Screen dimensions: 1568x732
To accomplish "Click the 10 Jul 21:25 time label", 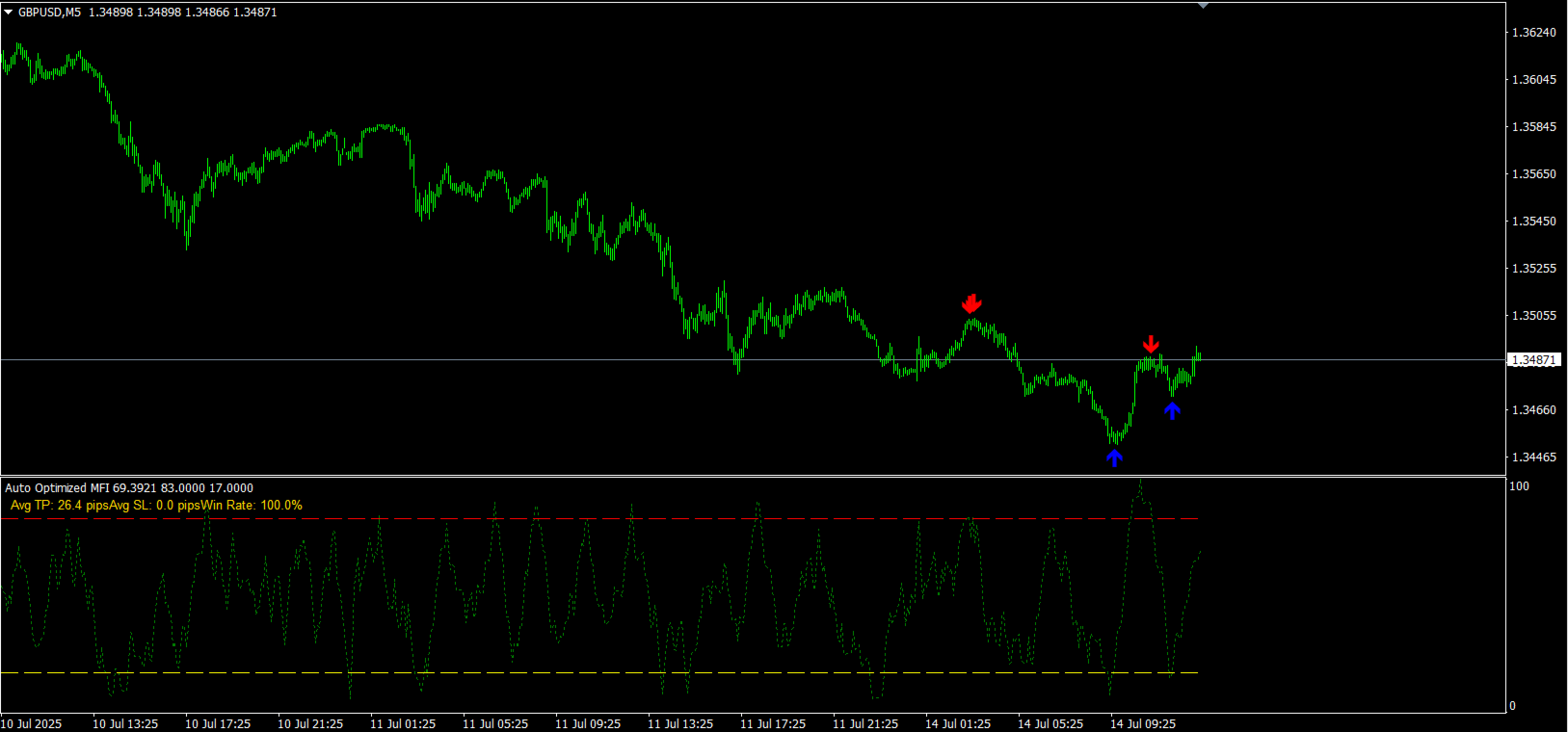I will coord(310,724).
